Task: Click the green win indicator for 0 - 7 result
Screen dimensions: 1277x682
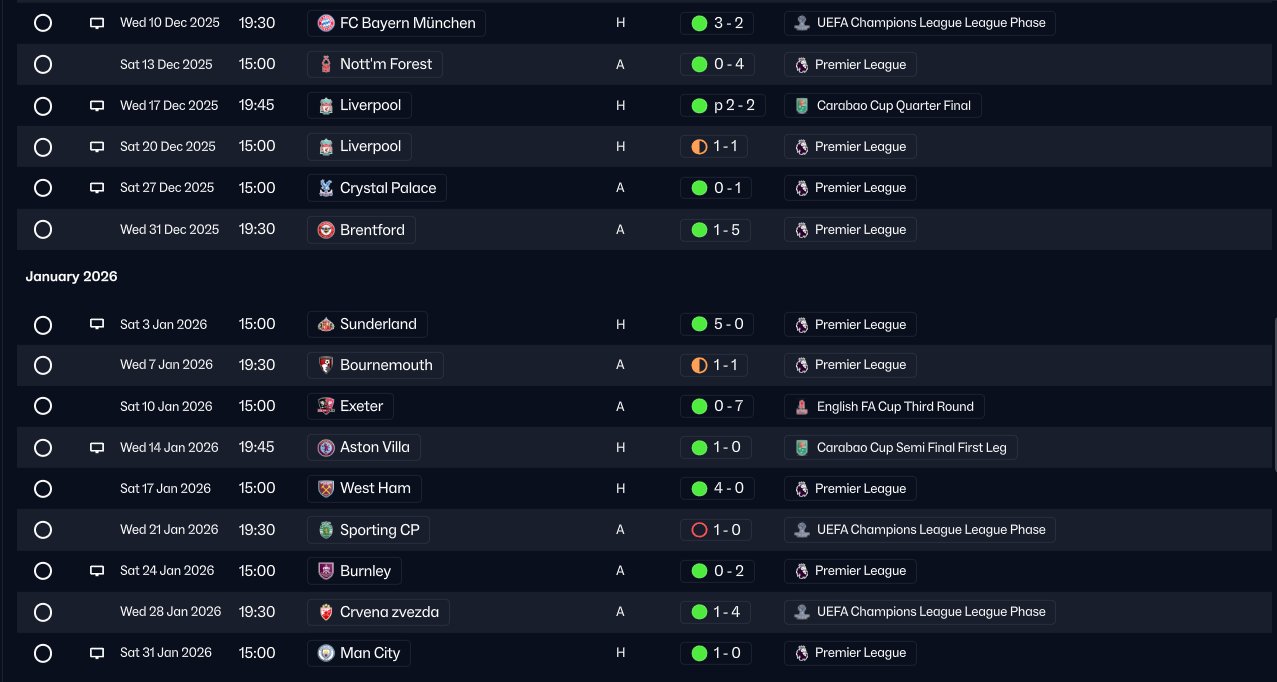Action: tap(699, 406)
